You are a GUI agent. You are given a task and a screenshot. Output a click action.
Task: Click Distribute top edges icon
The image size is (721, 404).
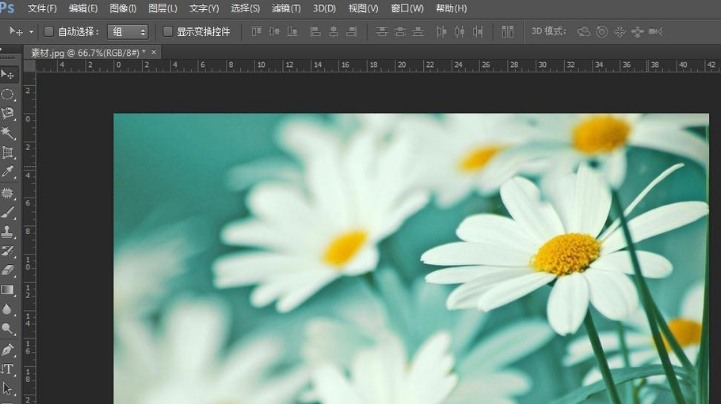(382, 32)
